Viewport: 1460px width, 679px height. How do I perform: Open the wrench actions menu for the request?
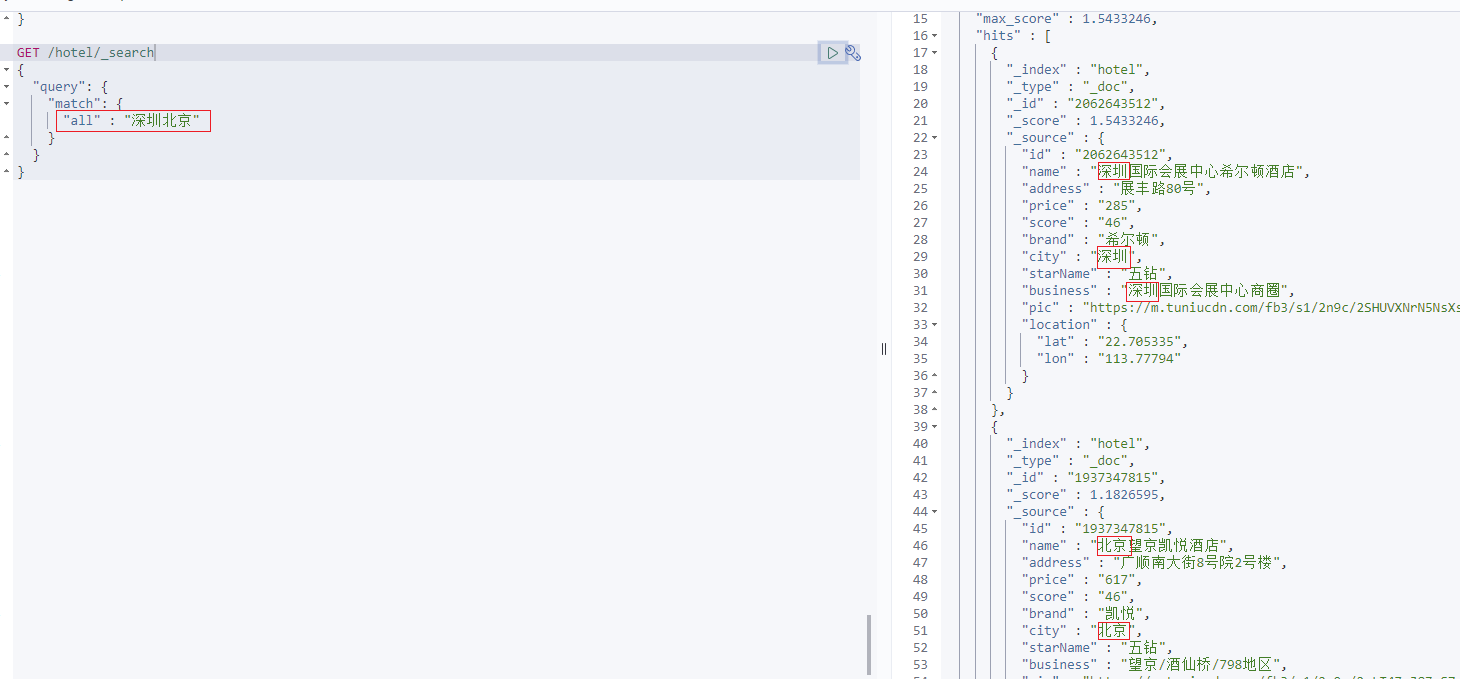coord(853,53)
